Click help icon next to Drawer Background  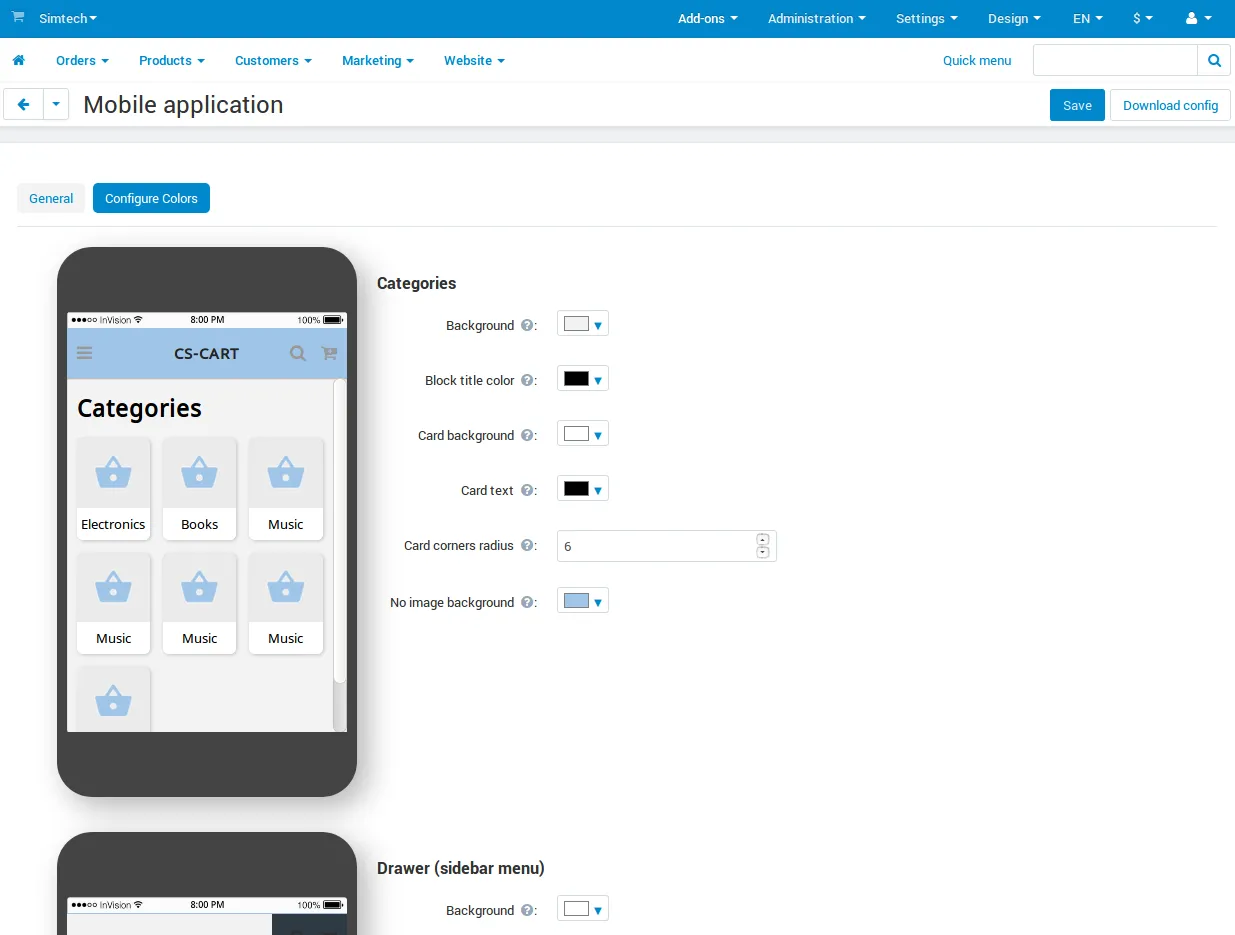(x=527, y=911)
